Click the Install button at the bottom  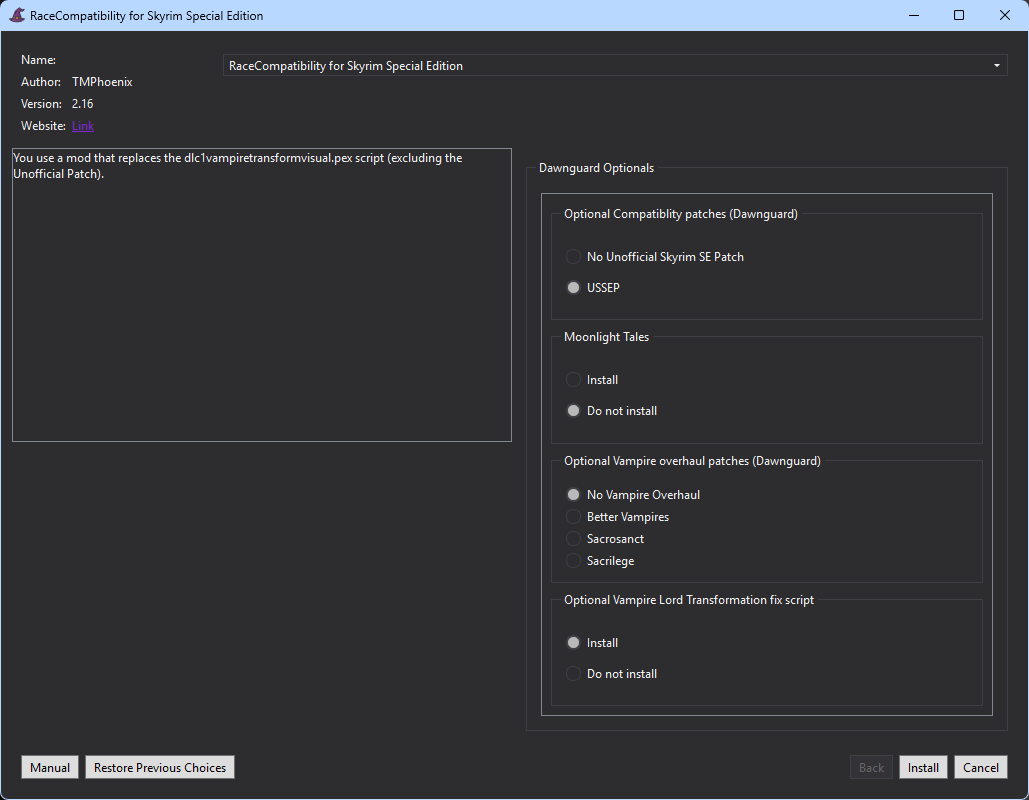[x=923, y=767]
